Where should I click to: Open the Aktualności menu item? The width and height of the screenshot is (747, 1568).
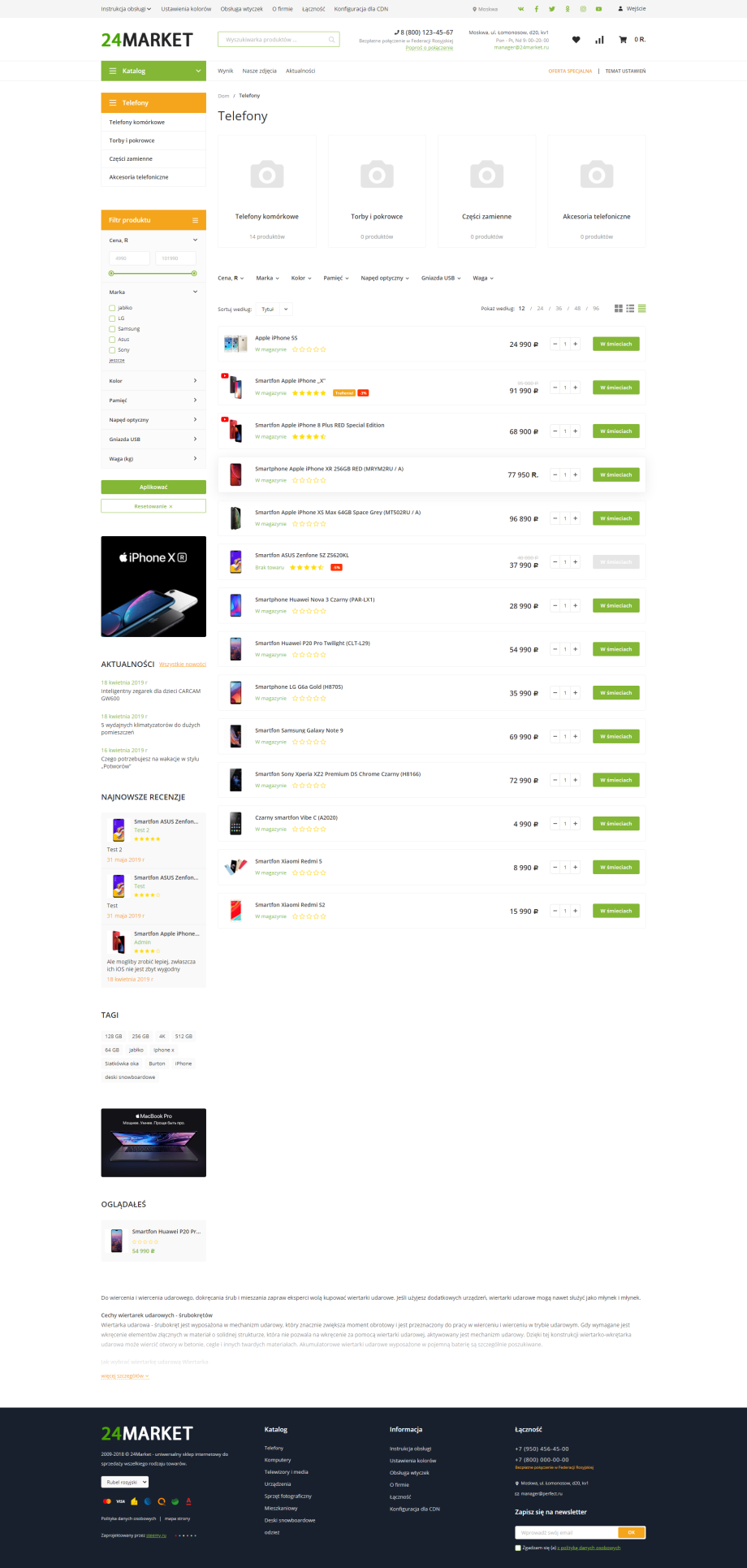[300, 71]
